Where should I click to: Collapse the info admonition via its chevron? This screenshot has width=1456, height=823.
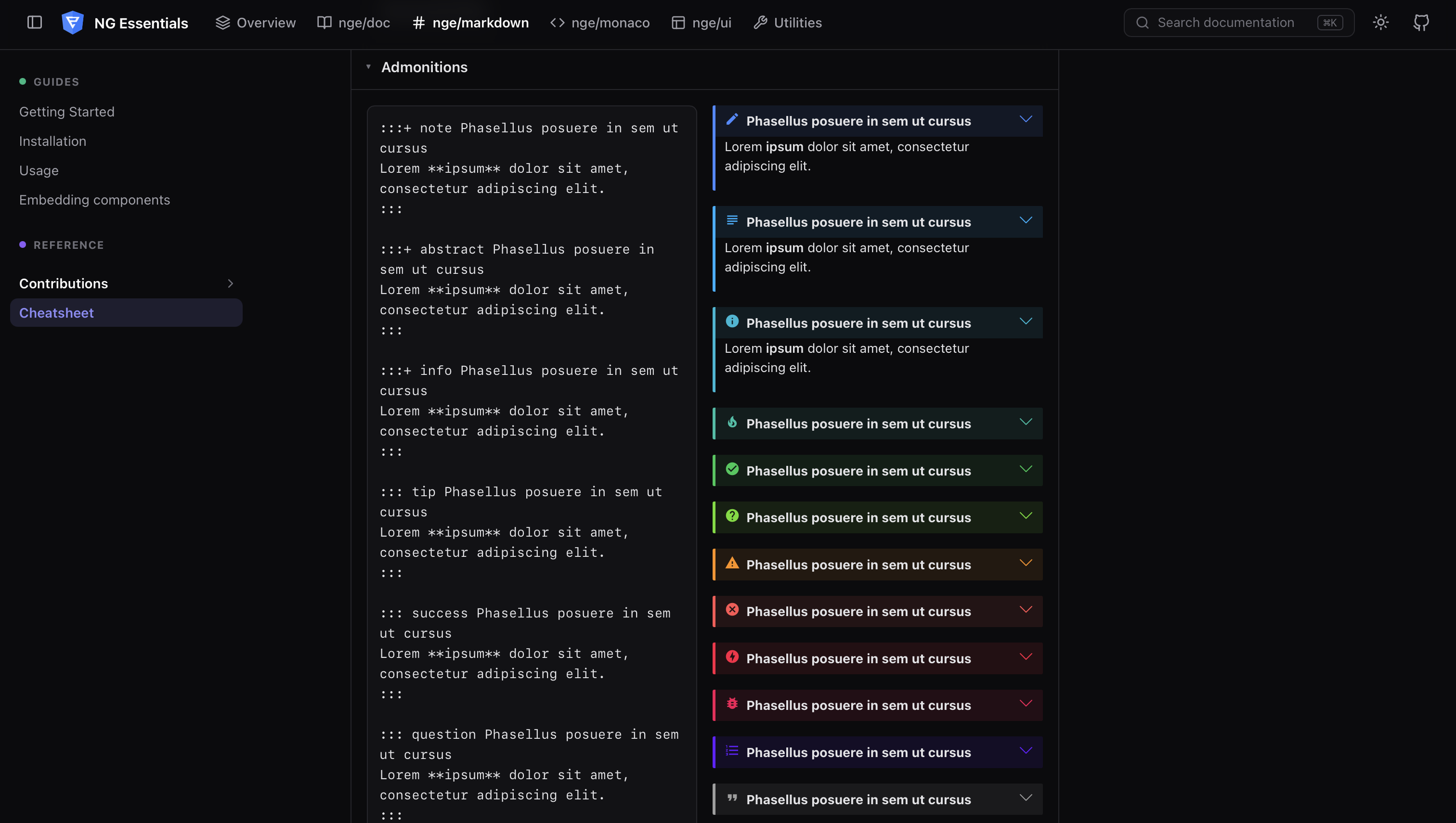pos(1026,321)
